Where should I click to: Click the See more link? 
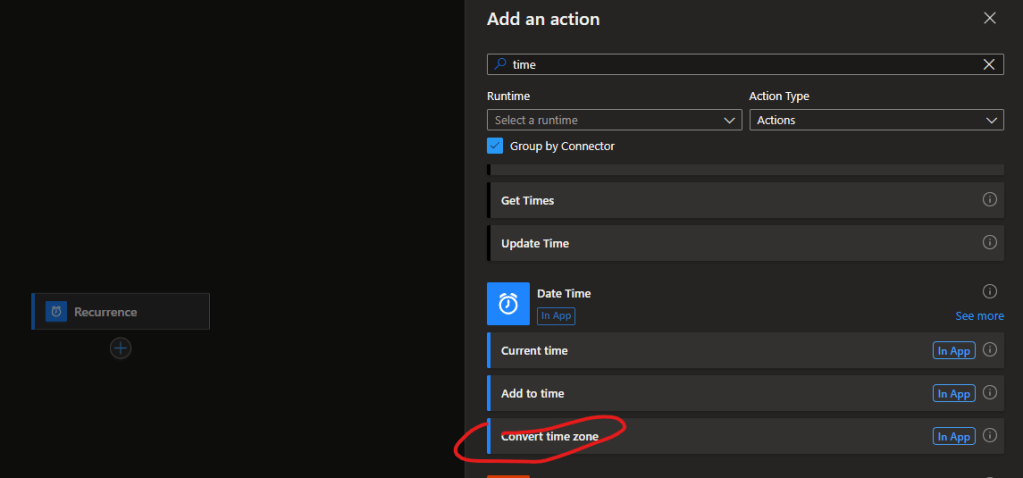[x=979, y=316]
